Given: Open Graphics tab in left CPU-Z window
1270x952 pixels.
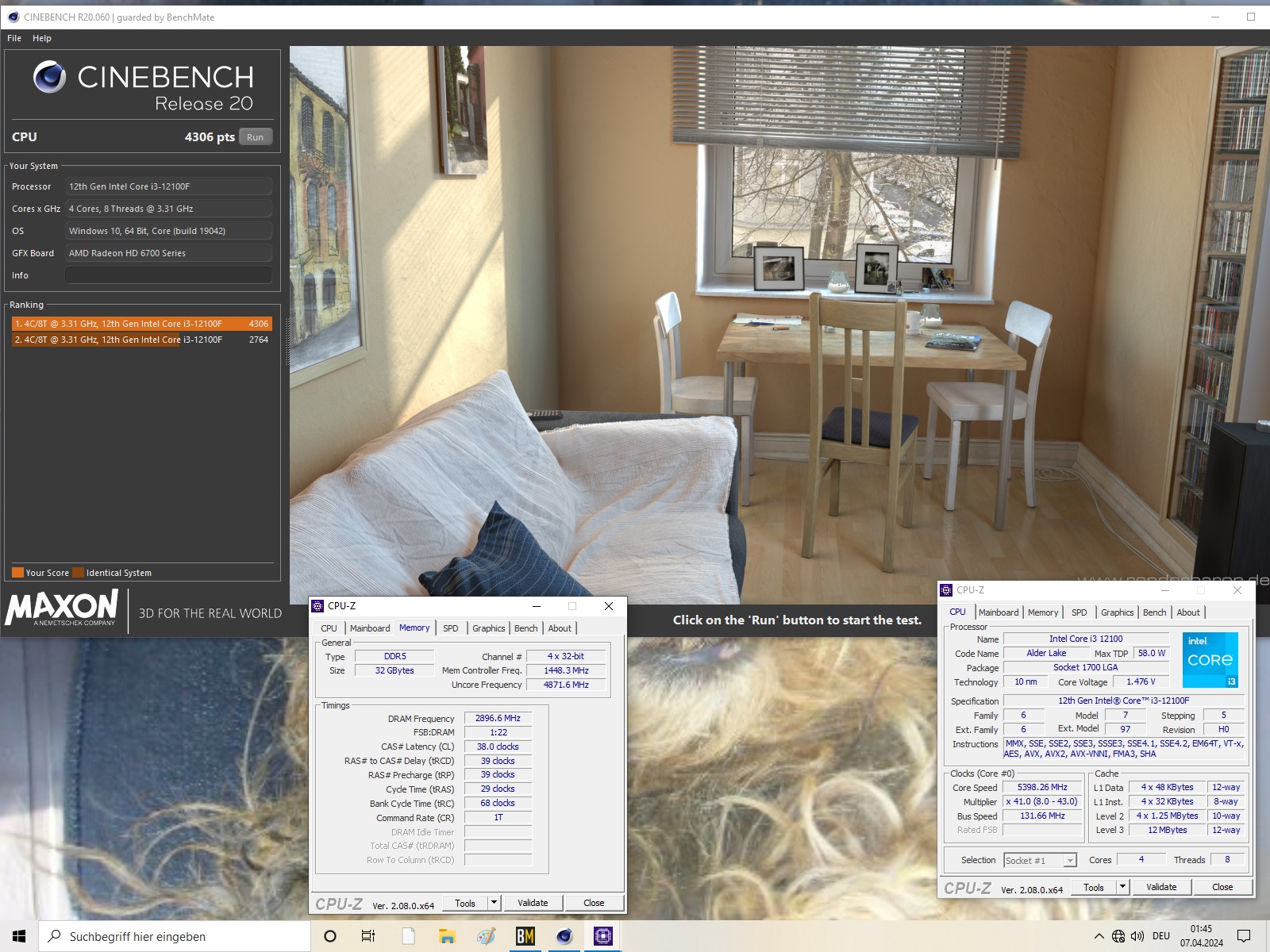Looking at the screenshot, I should pos(489,628).
